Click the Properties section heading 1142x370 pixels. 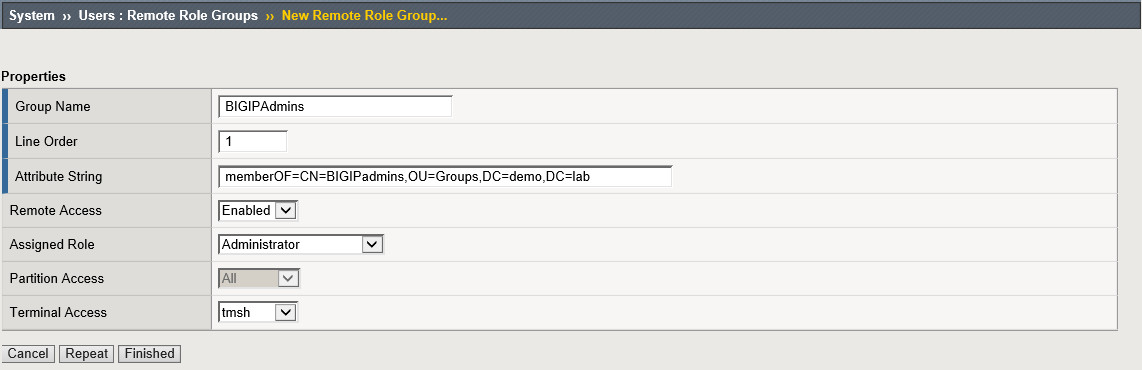(x=34, y=76)
